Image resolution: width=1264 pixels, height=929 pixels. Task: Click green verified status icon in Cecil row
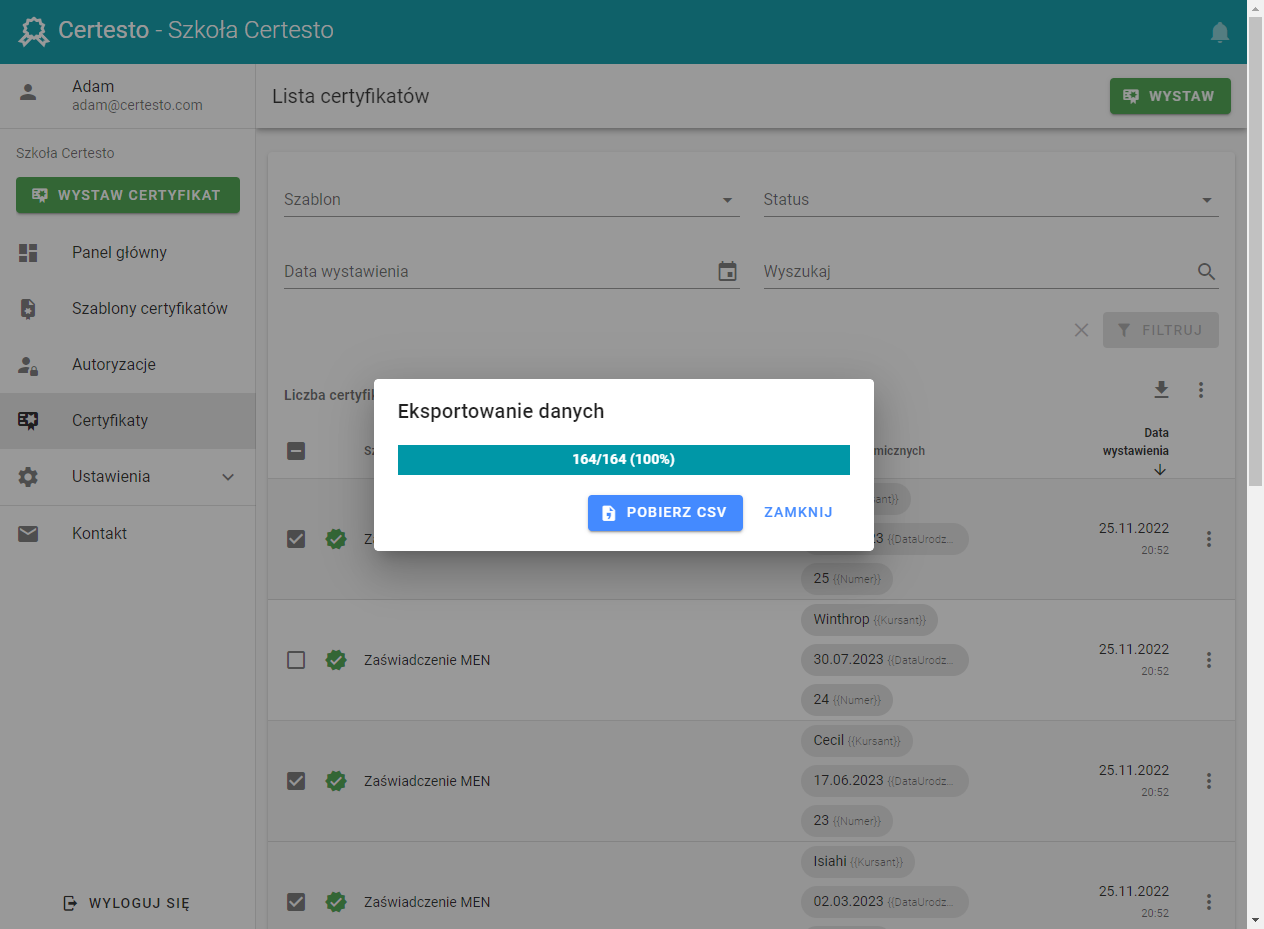click(x=336, y=781)
